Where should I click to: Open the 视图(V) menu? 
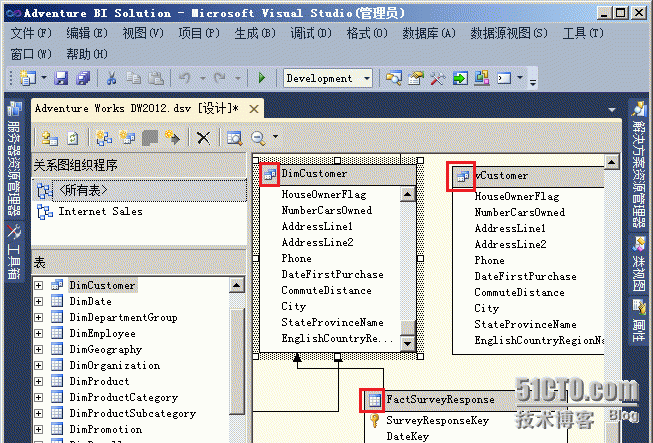pyautogui.click(x=143, y=33)
